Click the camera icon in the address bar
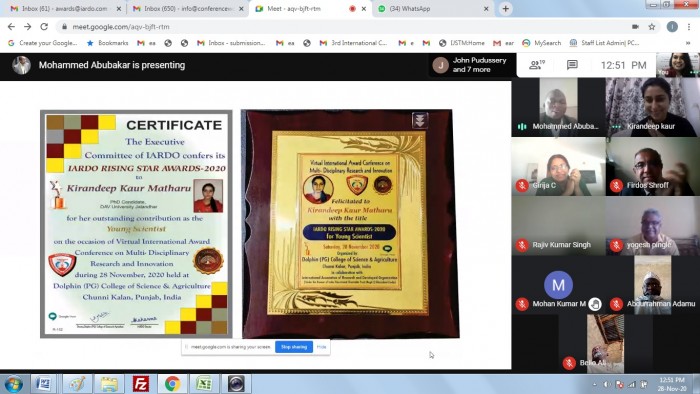700x394 pixels. click(635, 27)
